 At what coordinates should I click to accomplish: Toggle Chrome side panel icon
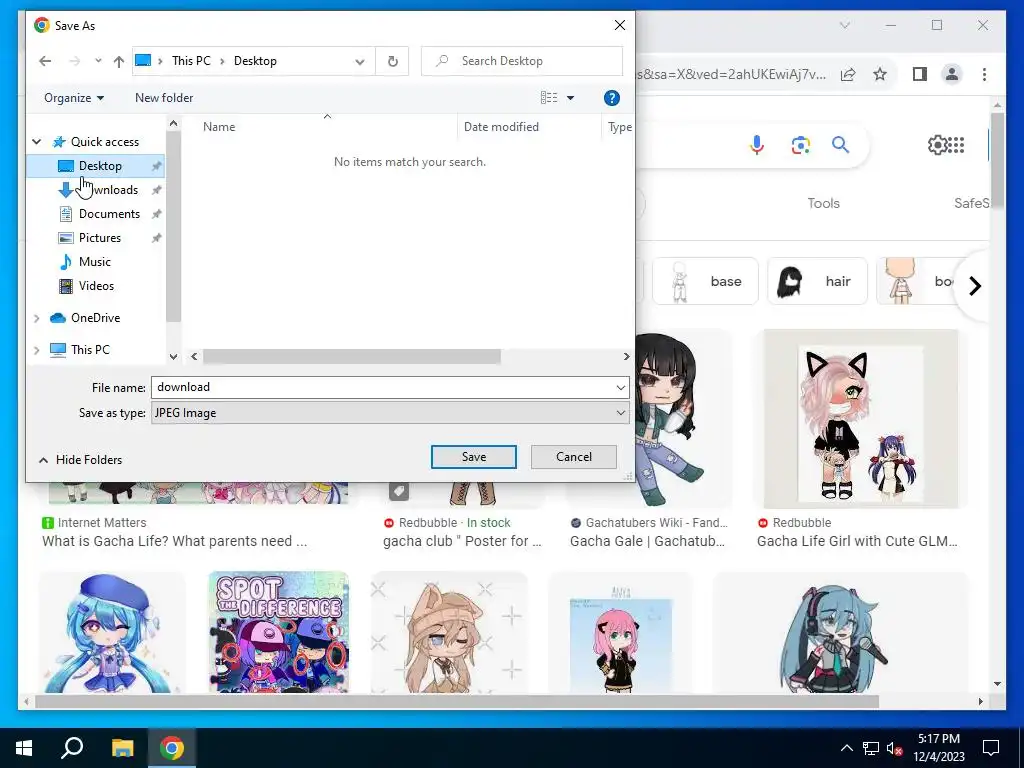click(920, 74)
